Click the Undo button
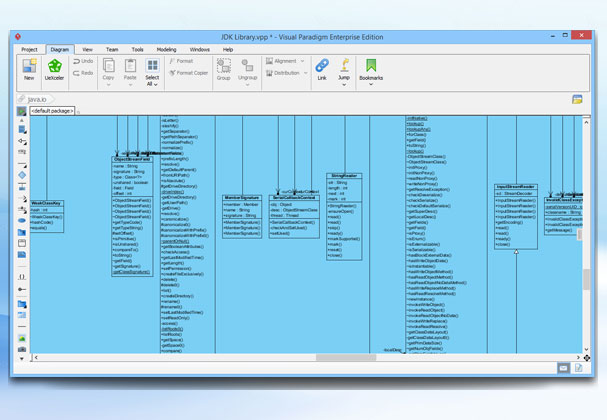607x420 pixels. pos(82,61)
